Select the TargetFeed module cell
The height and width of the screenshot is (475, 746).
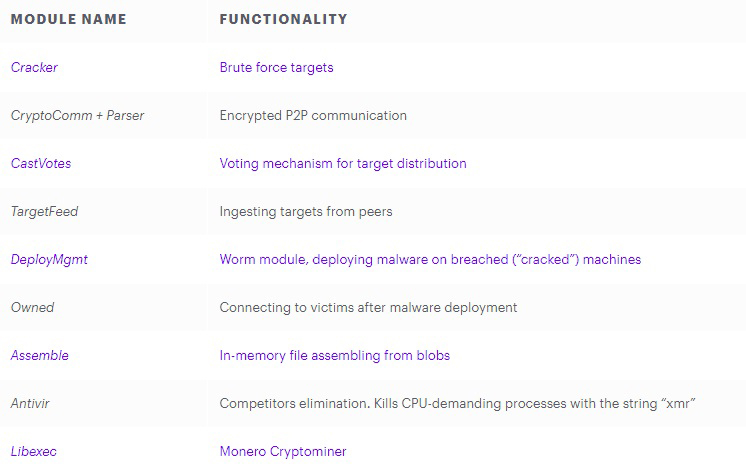44,212
